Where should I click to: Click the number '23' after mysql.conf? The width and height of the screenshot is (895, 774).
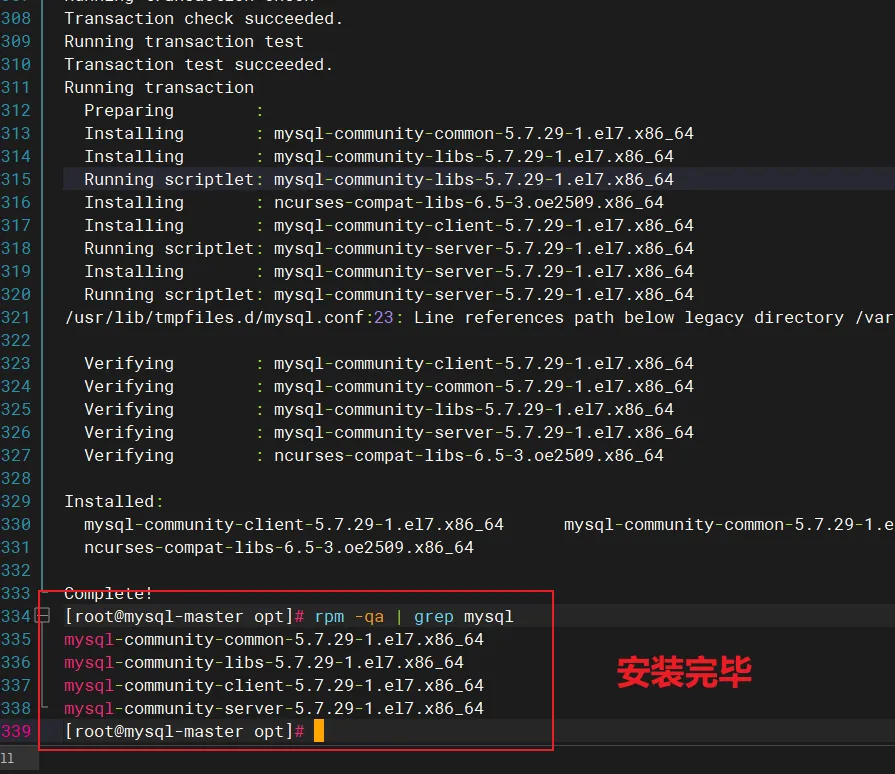(x=384, y=317)
